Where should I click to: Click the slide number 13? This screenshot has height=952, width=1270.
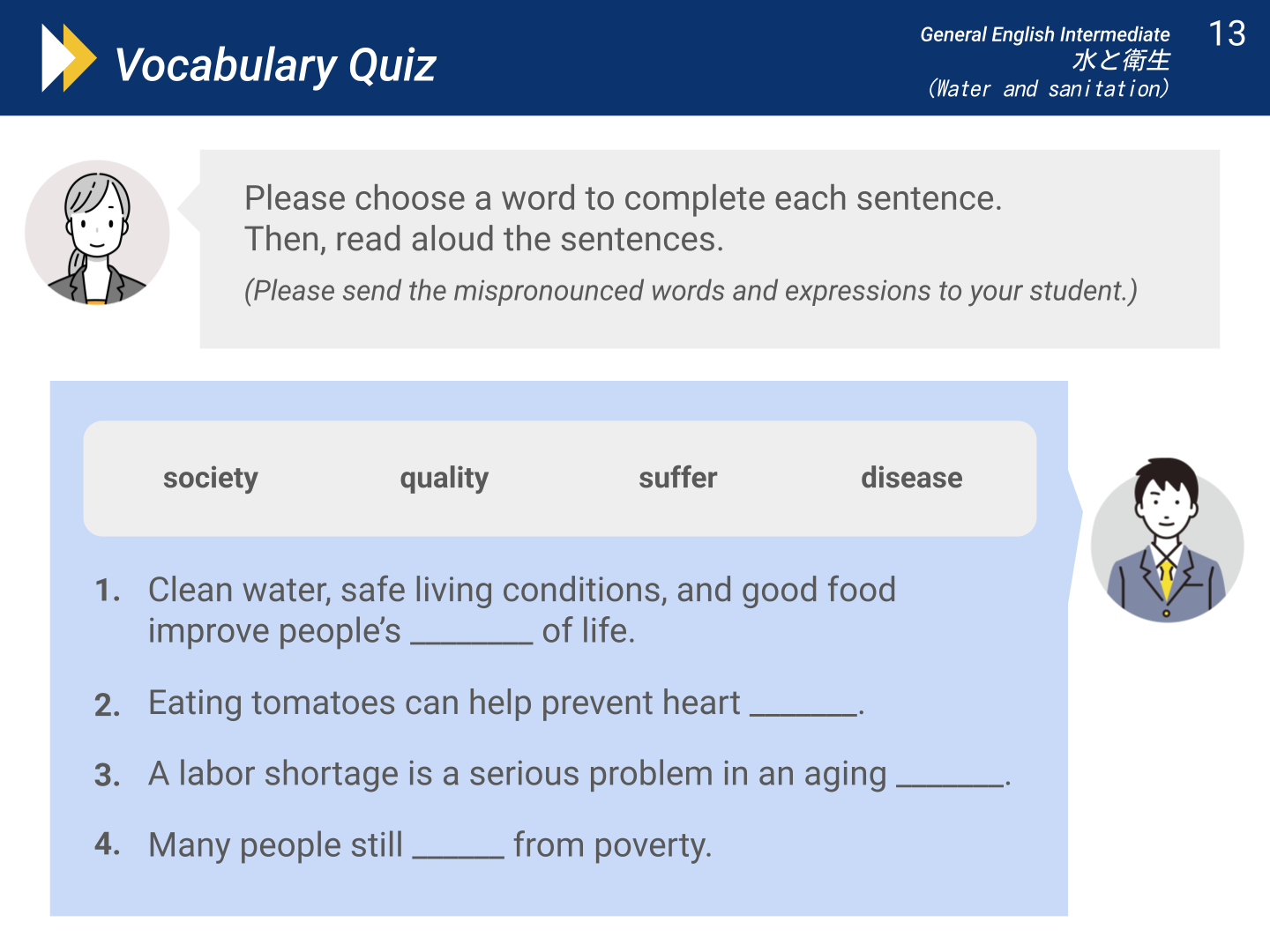click(x=1227, y=34)
